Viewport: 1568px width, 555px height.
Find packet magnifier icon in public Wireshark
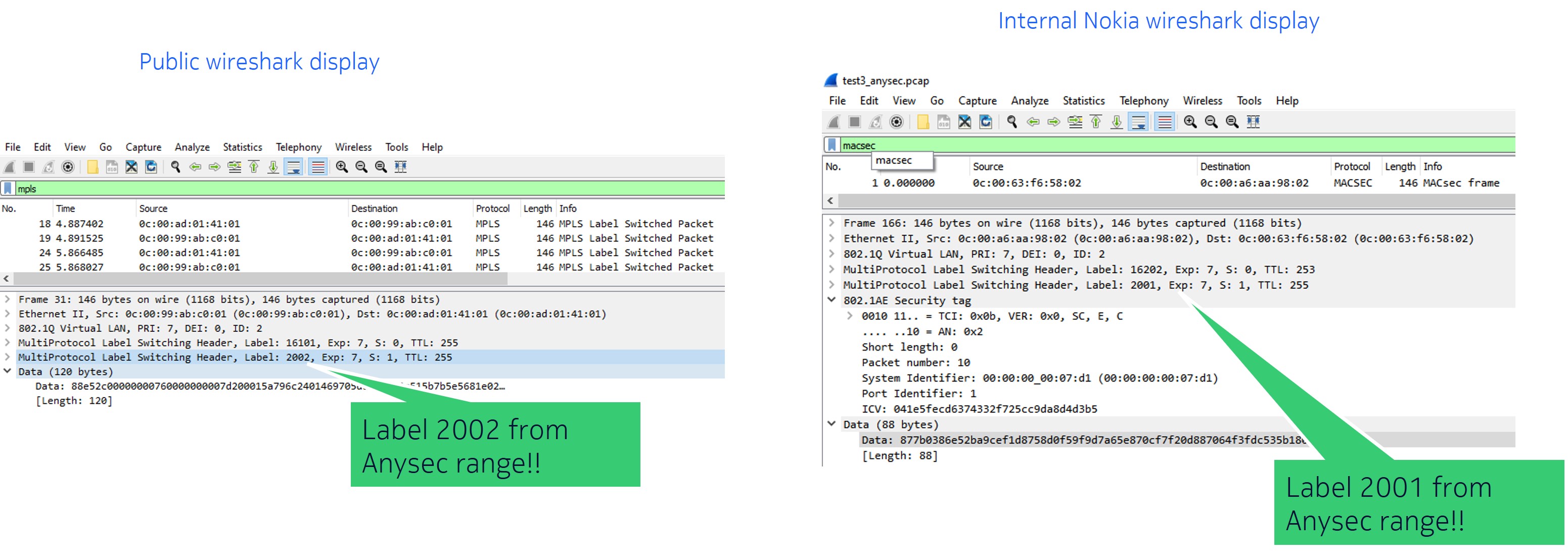[176, 167]
